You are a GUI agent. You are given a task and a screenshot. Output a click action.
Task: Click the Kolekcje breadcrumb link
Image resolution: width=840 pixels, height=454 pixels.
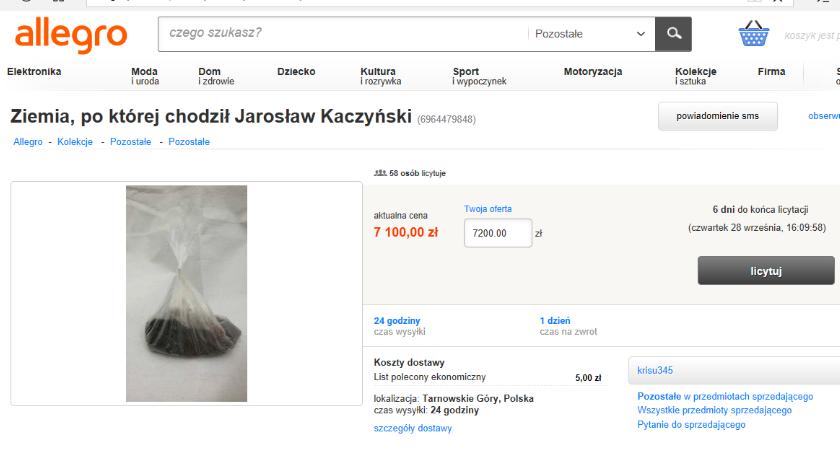75,142
